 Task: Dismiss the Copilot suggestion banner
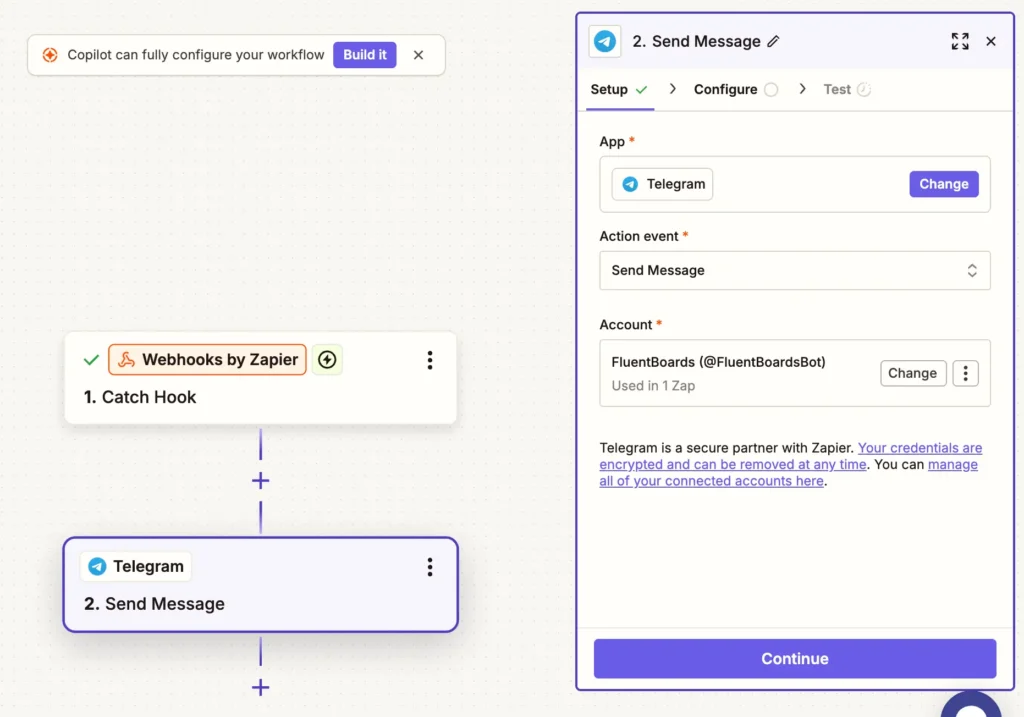(418, 55)
